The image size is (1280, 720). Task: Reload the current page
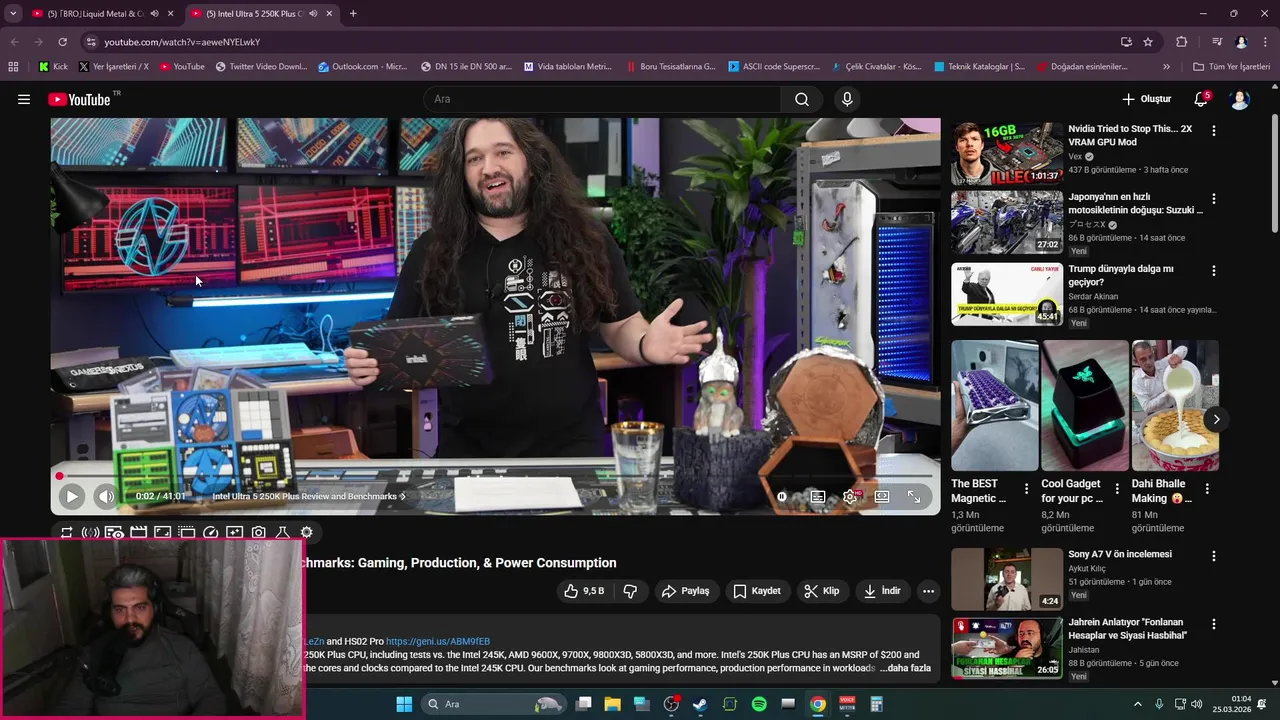pyautogui.click(x=62, y=42)
